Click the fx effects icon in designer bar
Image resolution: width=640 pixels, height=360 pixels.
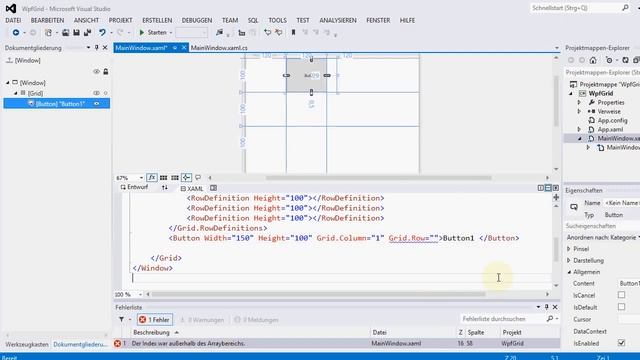coord(152,178)
